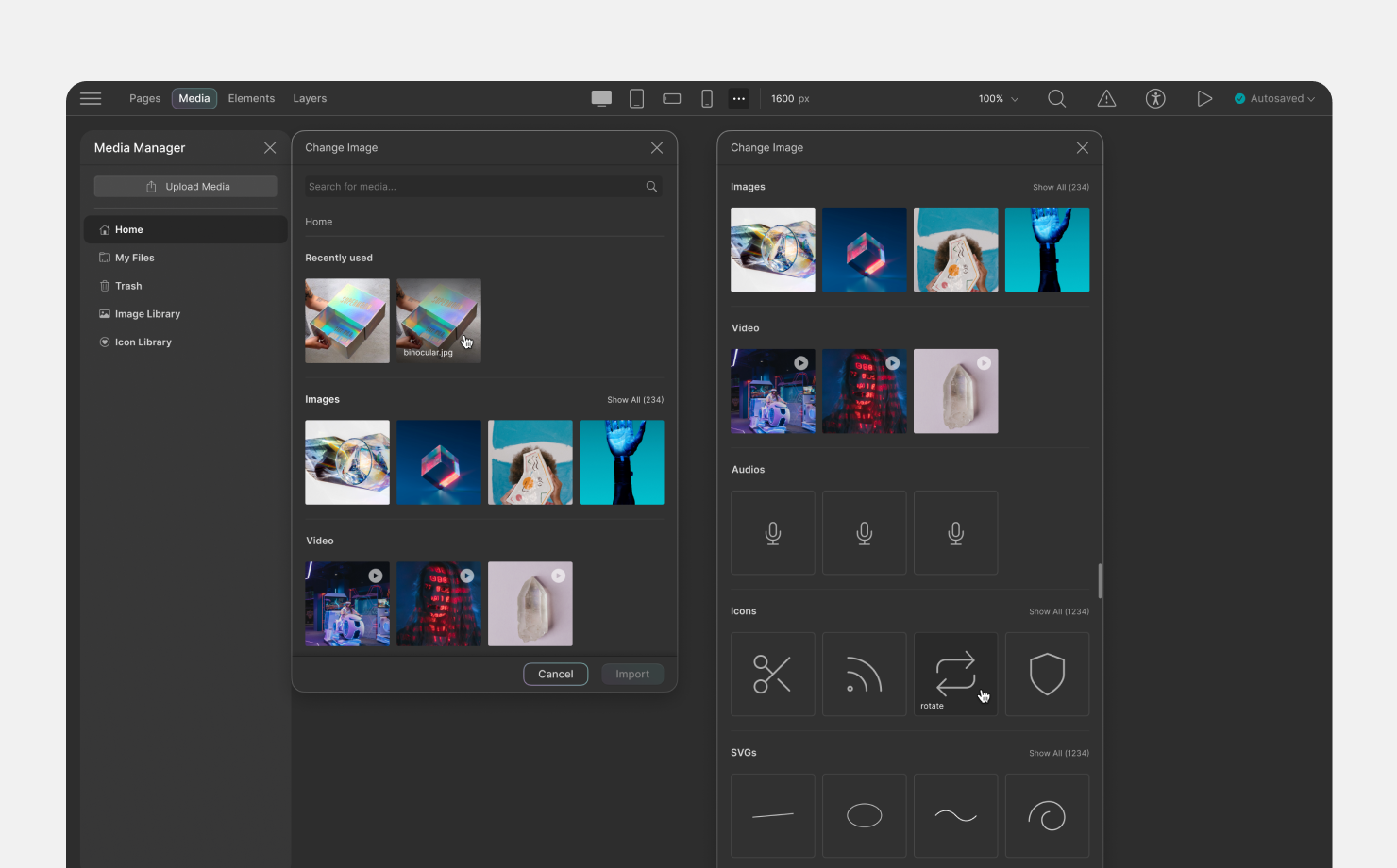The width and height of the screenshot is (1397, 868).
Task: Select the rotate icon tile
Action: tap(955, 674)
